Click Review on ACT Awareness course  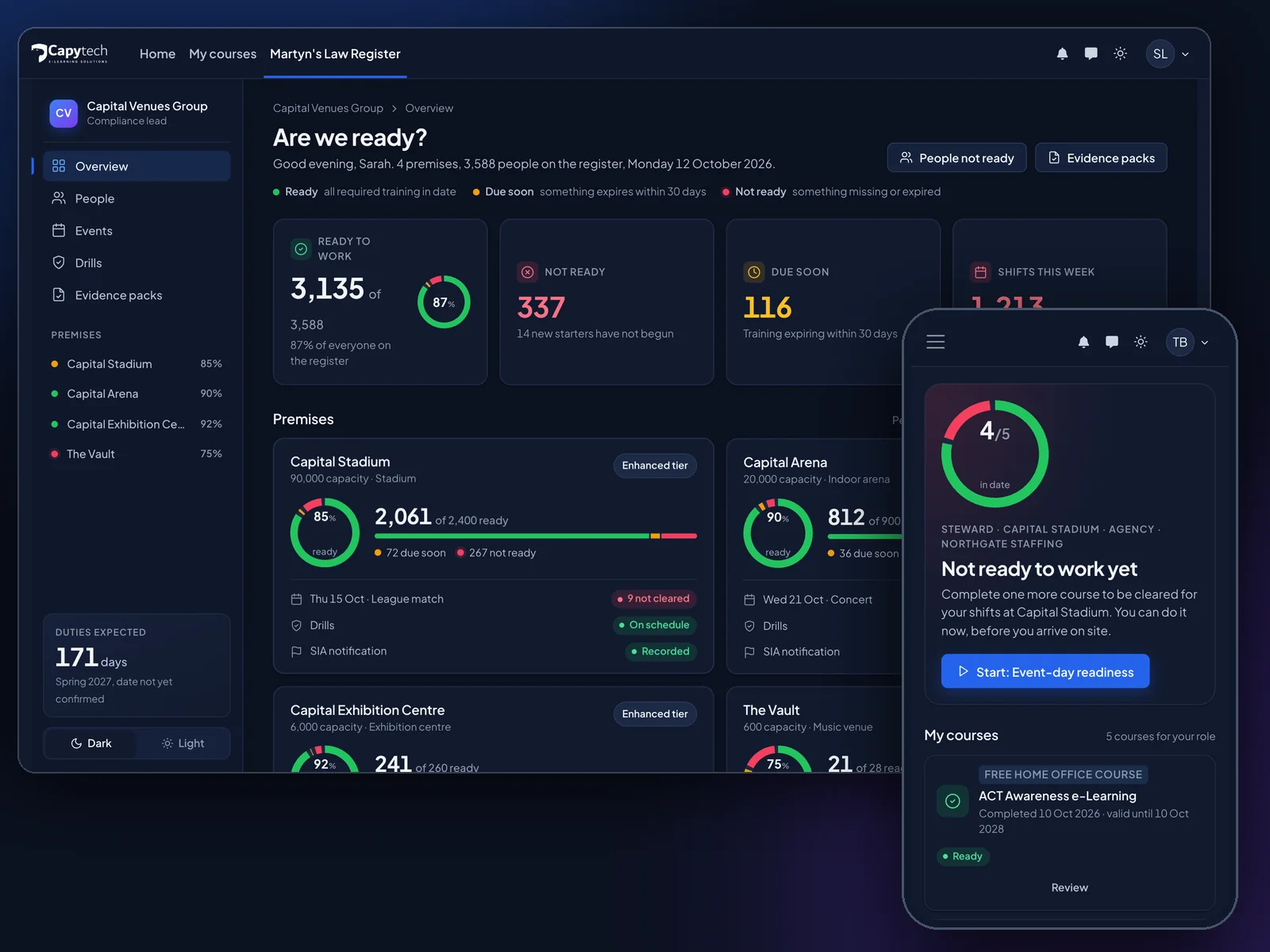(1069, 888)
